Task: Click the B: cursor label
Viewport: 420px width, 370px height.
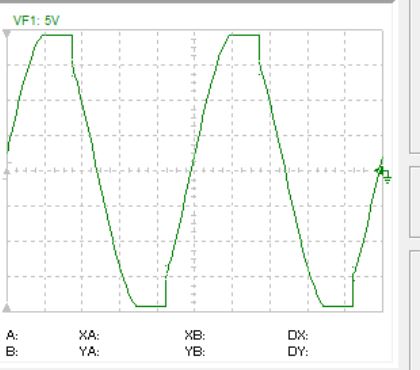Action: (x=12, y=352)
